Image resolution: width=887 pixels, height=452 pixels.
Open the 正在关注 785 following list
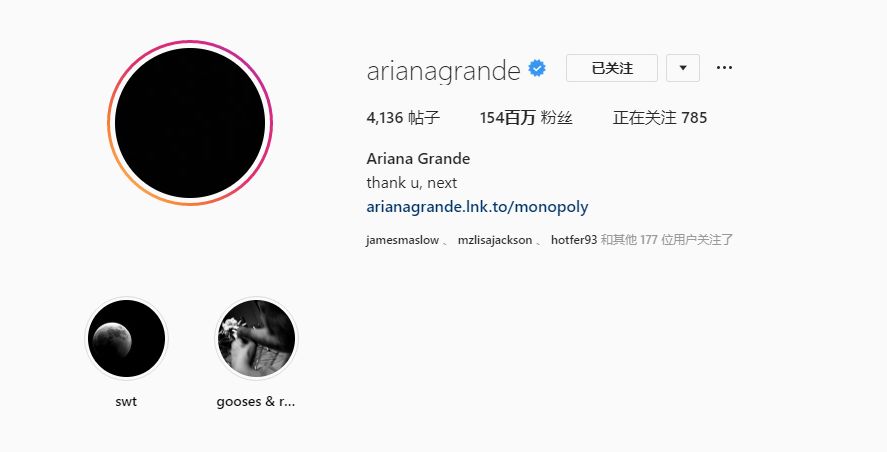pos(660,118)
